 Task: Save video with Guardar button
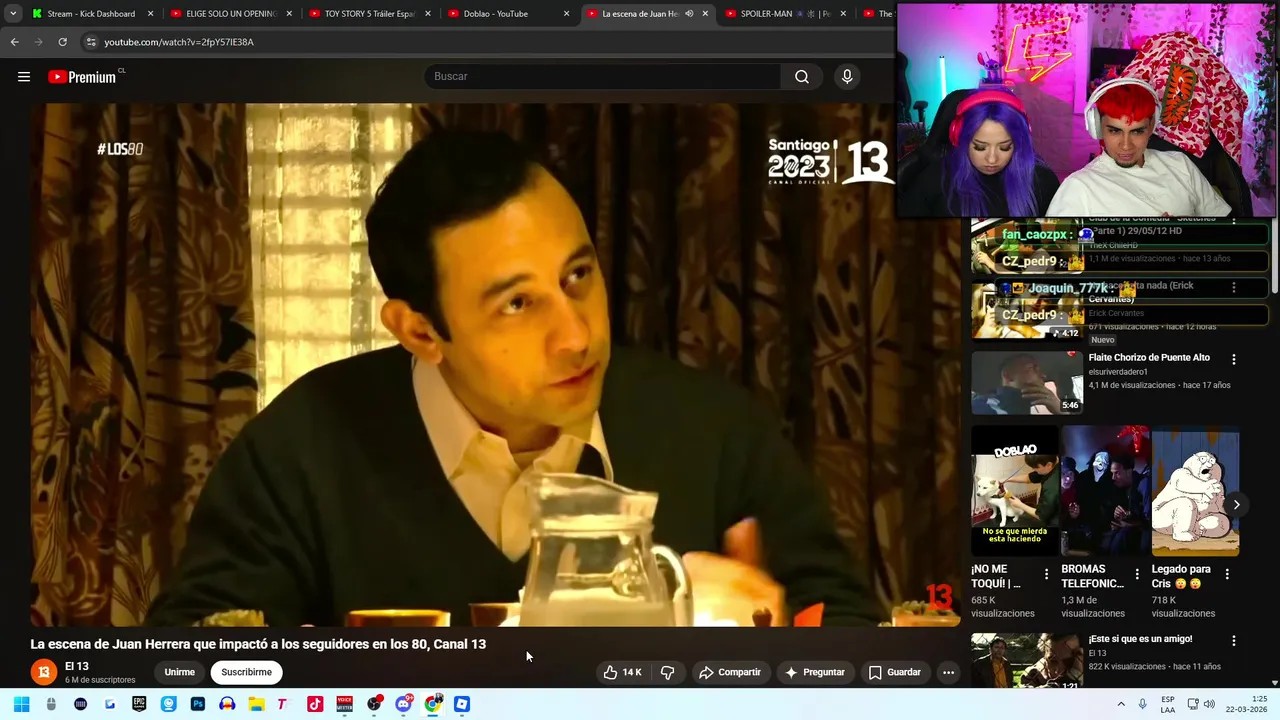pyautogui.click(x=895, y=672)
